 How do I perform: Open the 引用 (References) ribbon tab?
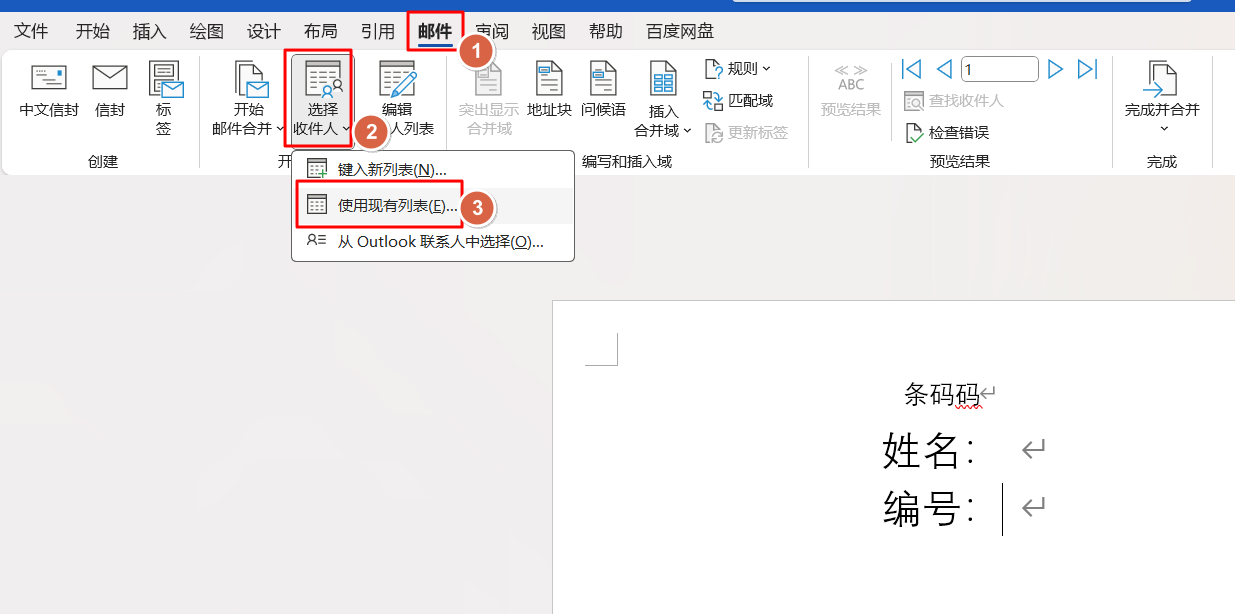coord(378,31)
